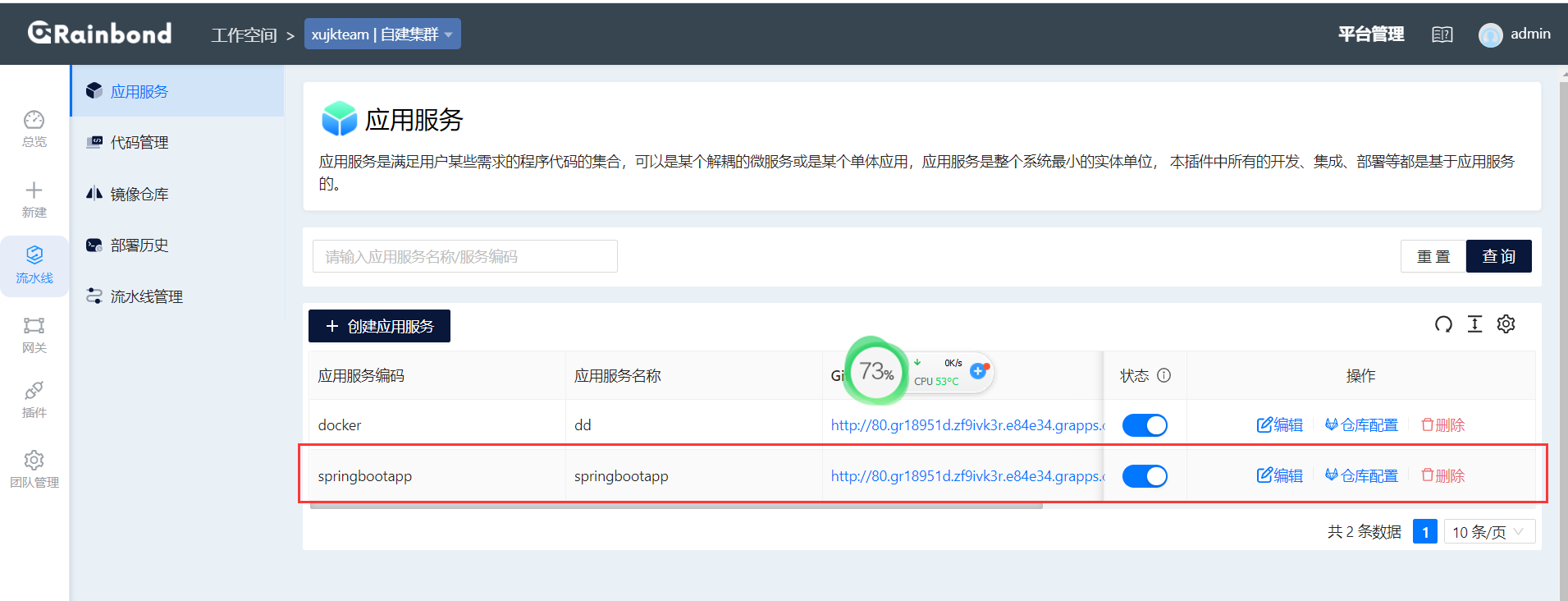
Task: Click the admin avatar icon
Action: pyautogui.click(x=1490, y=34)
